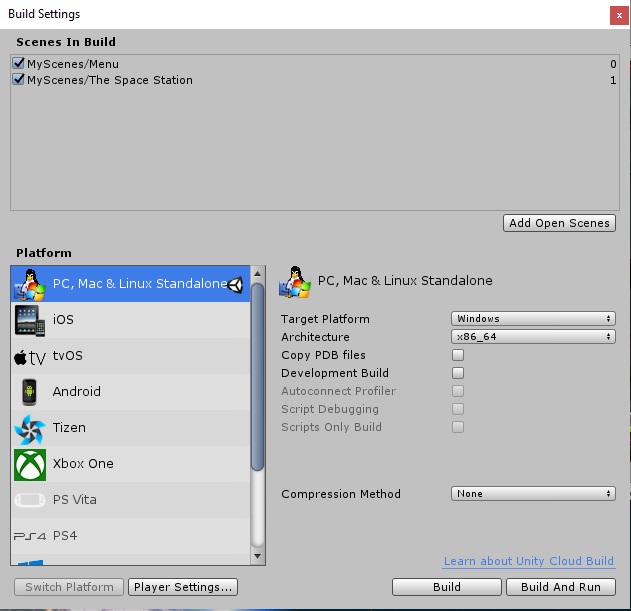Open the Target Platform dropdown
631x611 pixels.
point(533,318)
